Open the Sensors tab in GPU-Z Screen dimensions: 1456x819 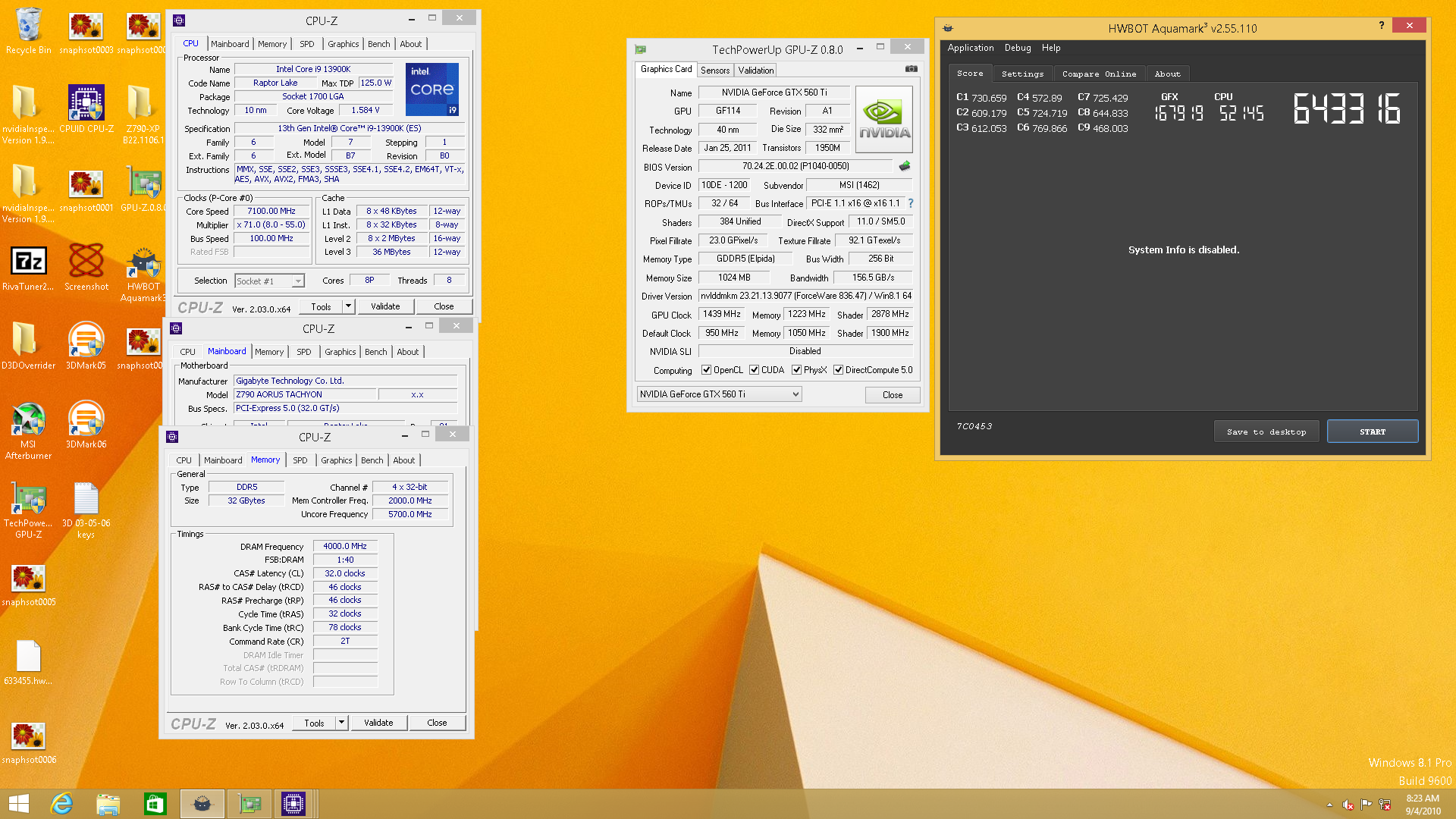pyautogui.click(x=715, y=70)
